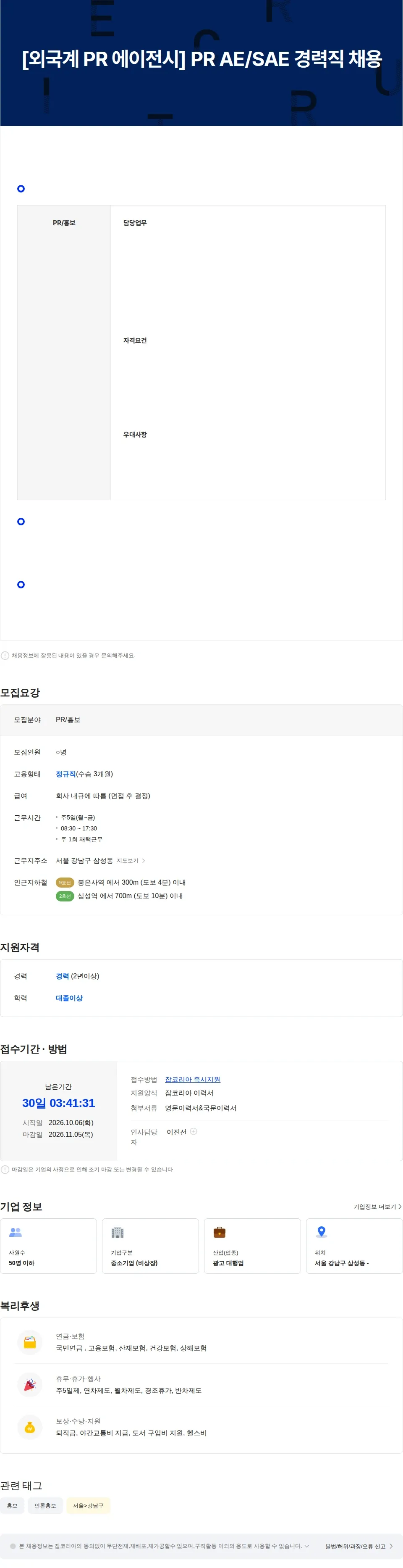Click the 삼성역 에서 700m station text
Image resolution: width=403 pixels, height=1568 pixels.
coord(130,896)
